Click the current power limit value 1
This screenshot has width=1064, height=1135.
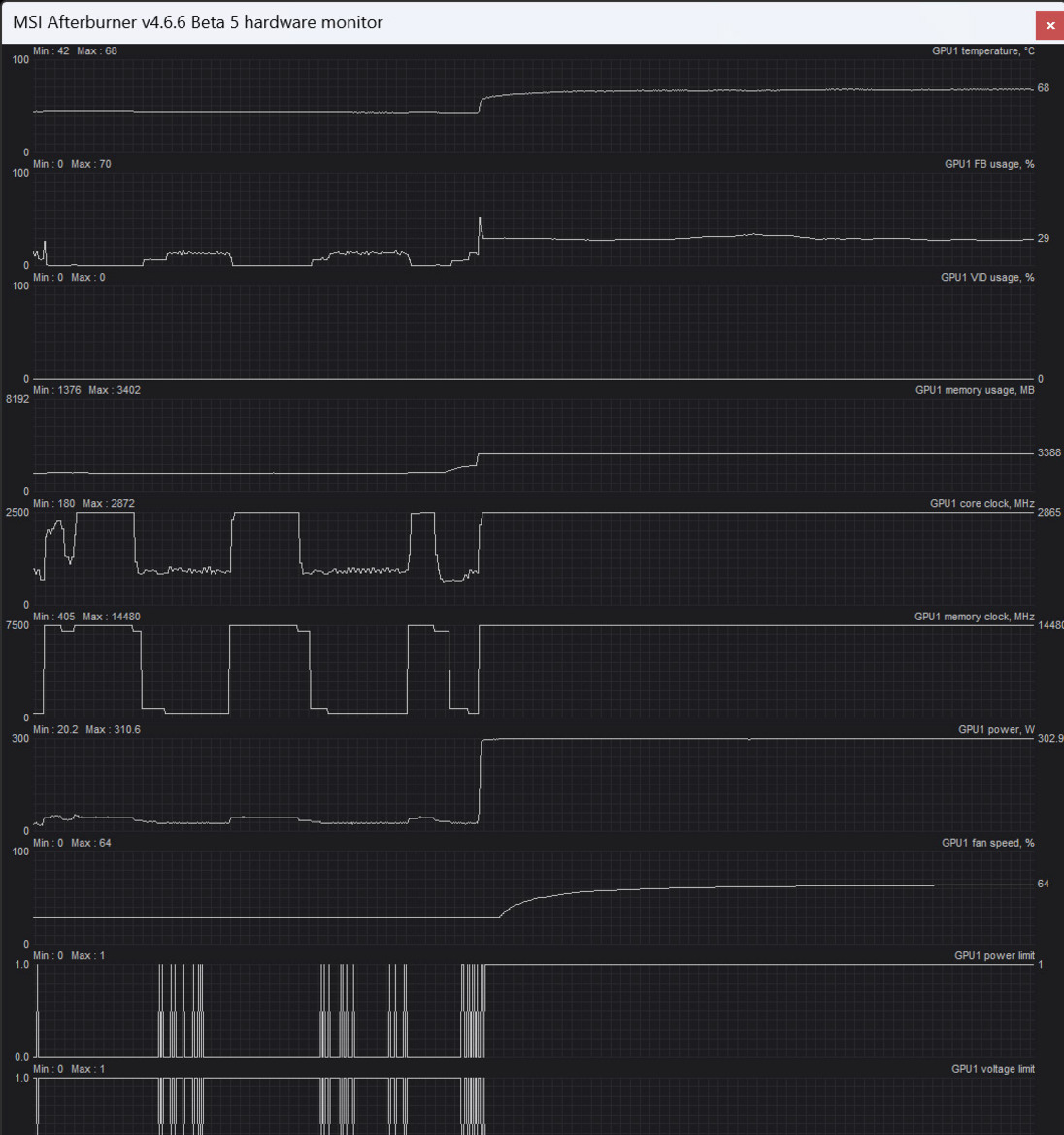coord(1041,965)
